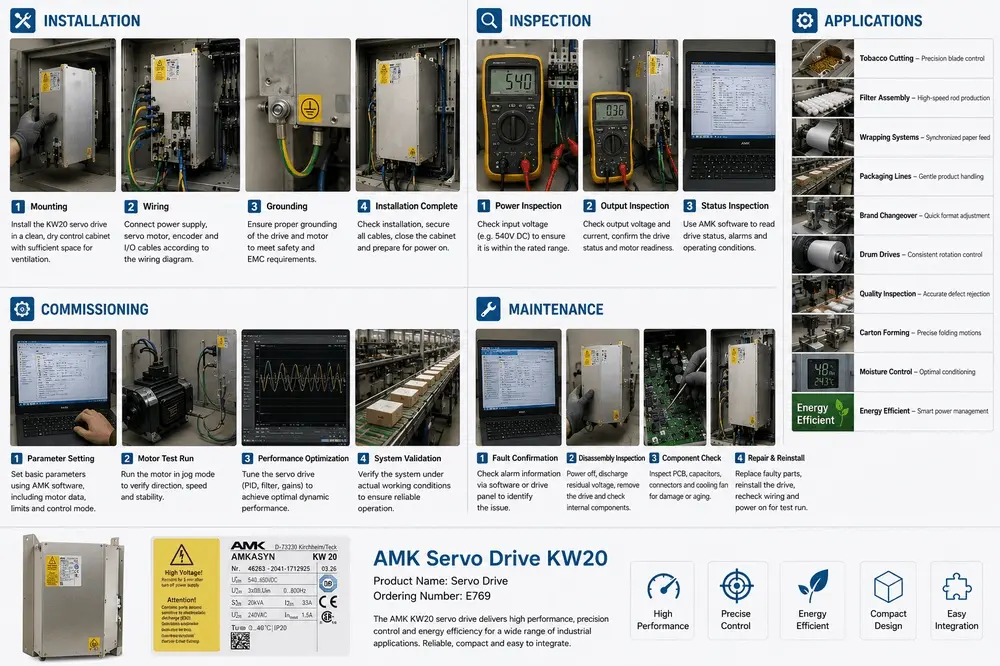Click the Applications gear icon
Image resolution: width=1000 pixels, height=666 pixels.
point(804,20)
